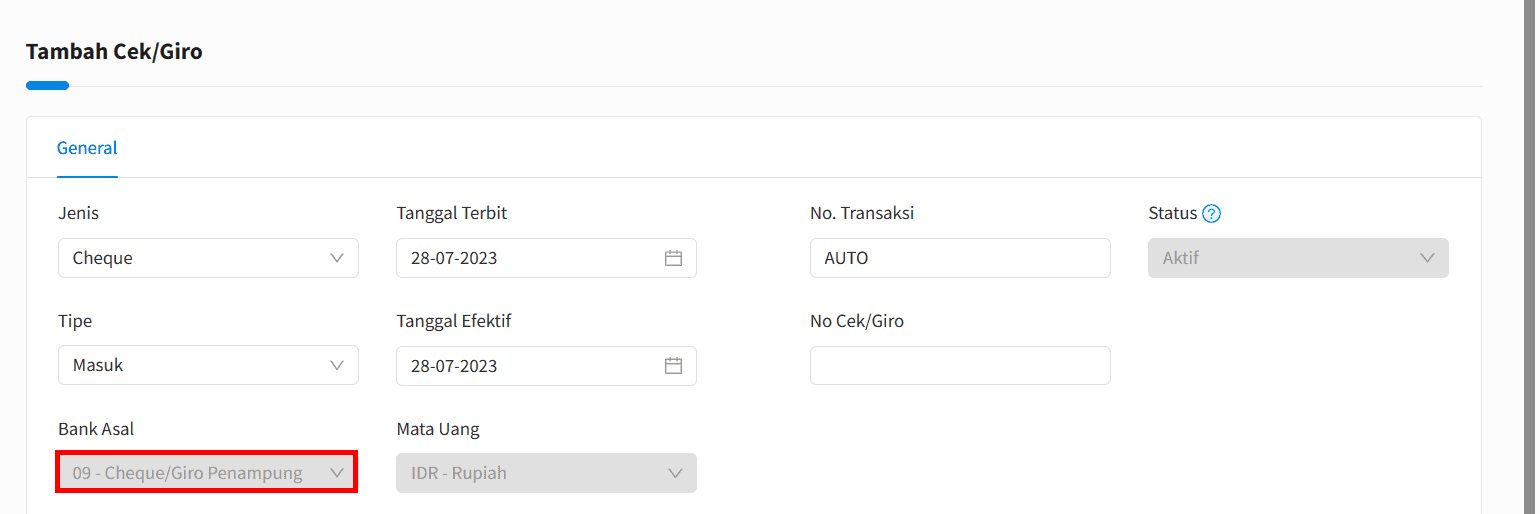Focus the No. Transaksi field with AUTO
Screen dimensions: 1540x514
click(x=960, y=258)
